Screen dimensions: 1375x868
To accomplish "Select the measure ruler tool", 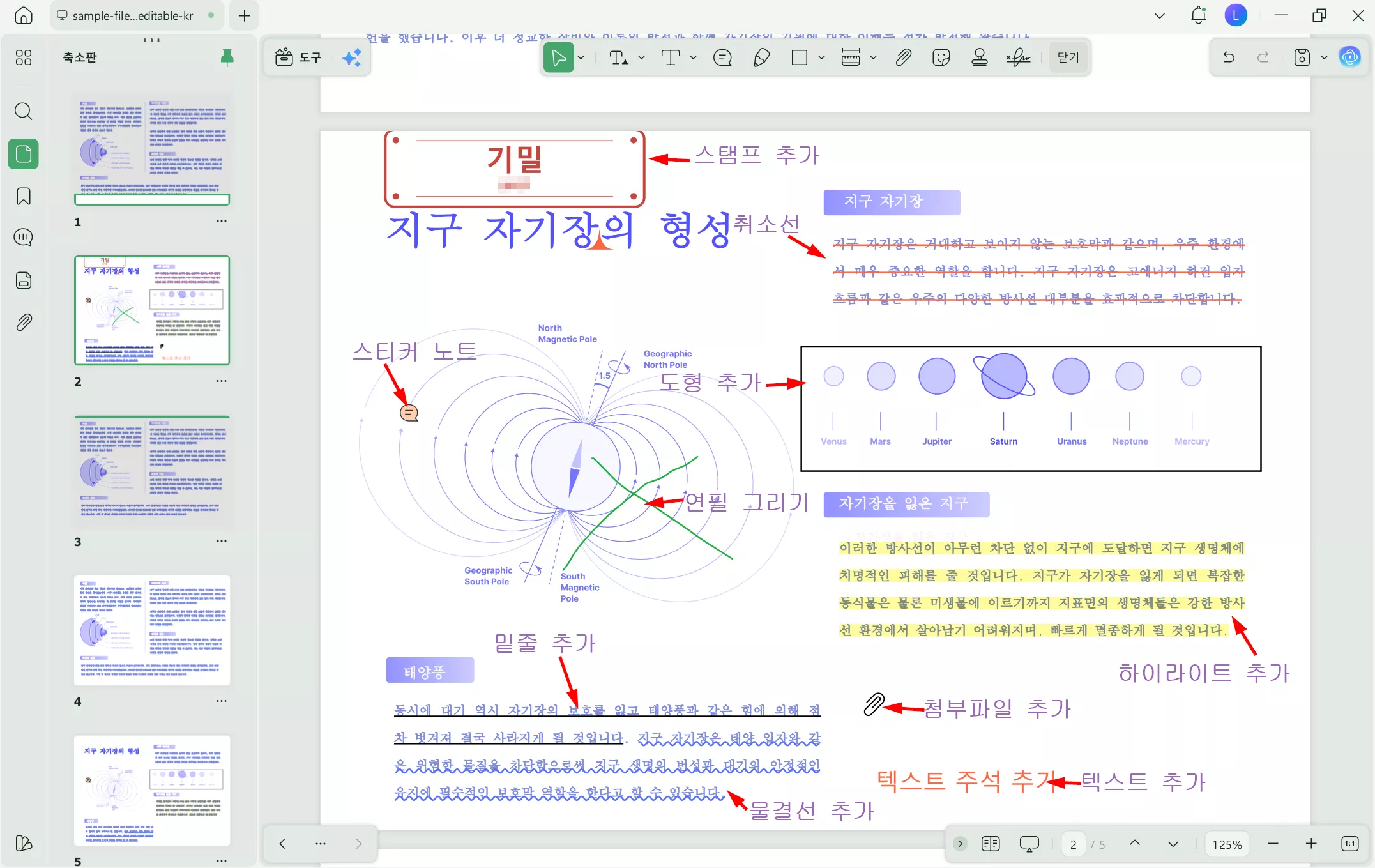I will [x=851, y=57].
